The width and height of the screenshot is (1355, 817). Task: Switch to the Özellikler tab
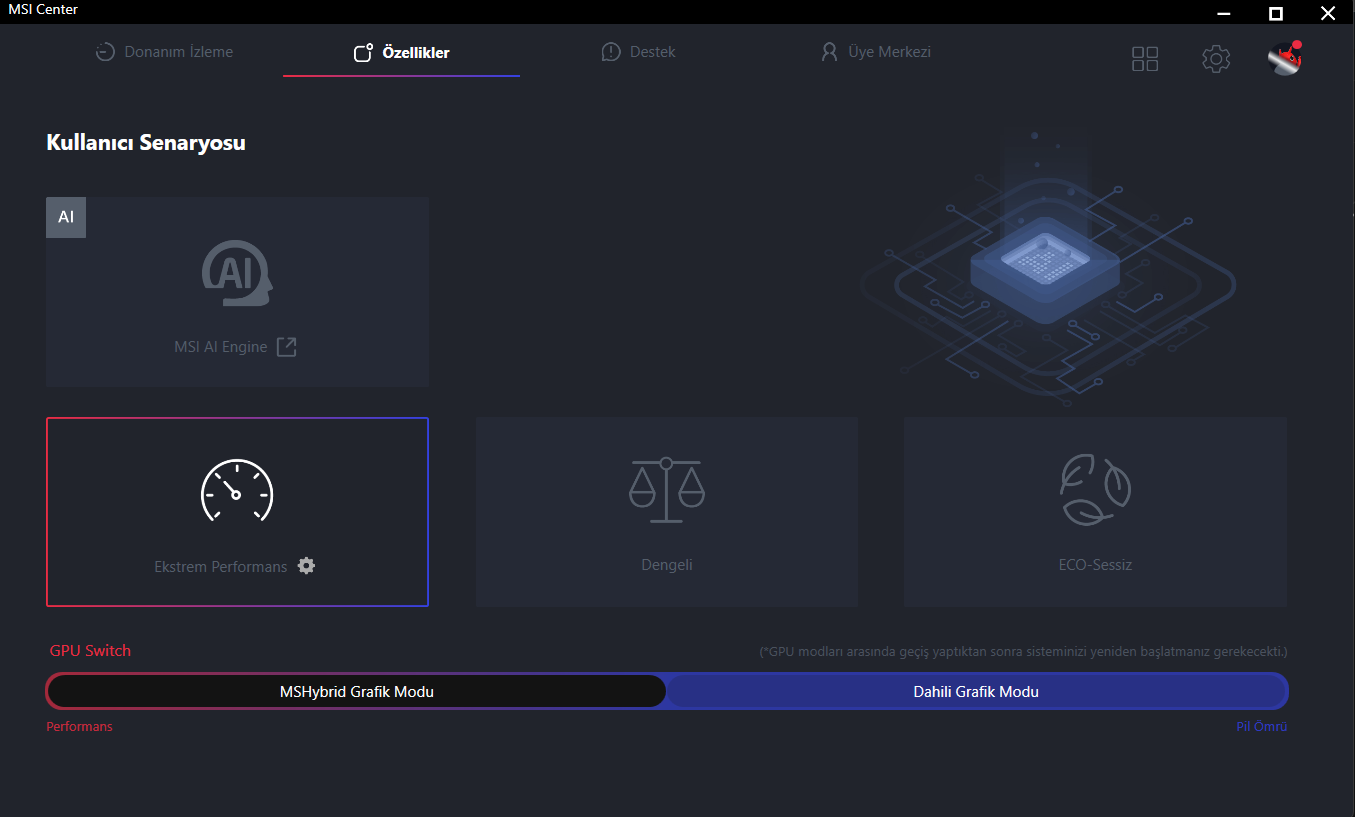coord(401,53)
